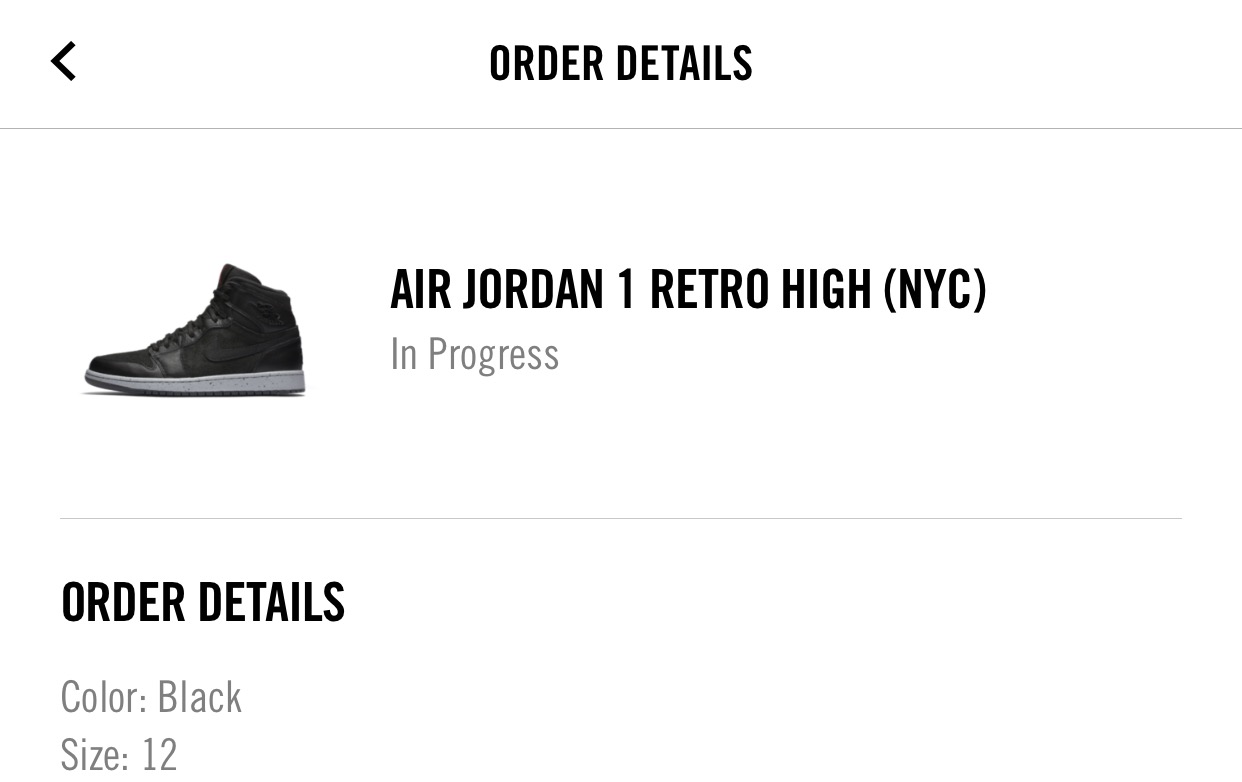Open the Air Jordan shoe thumbnail
The height and width of the screenshot is (782, 1242).
coord(195,328)
